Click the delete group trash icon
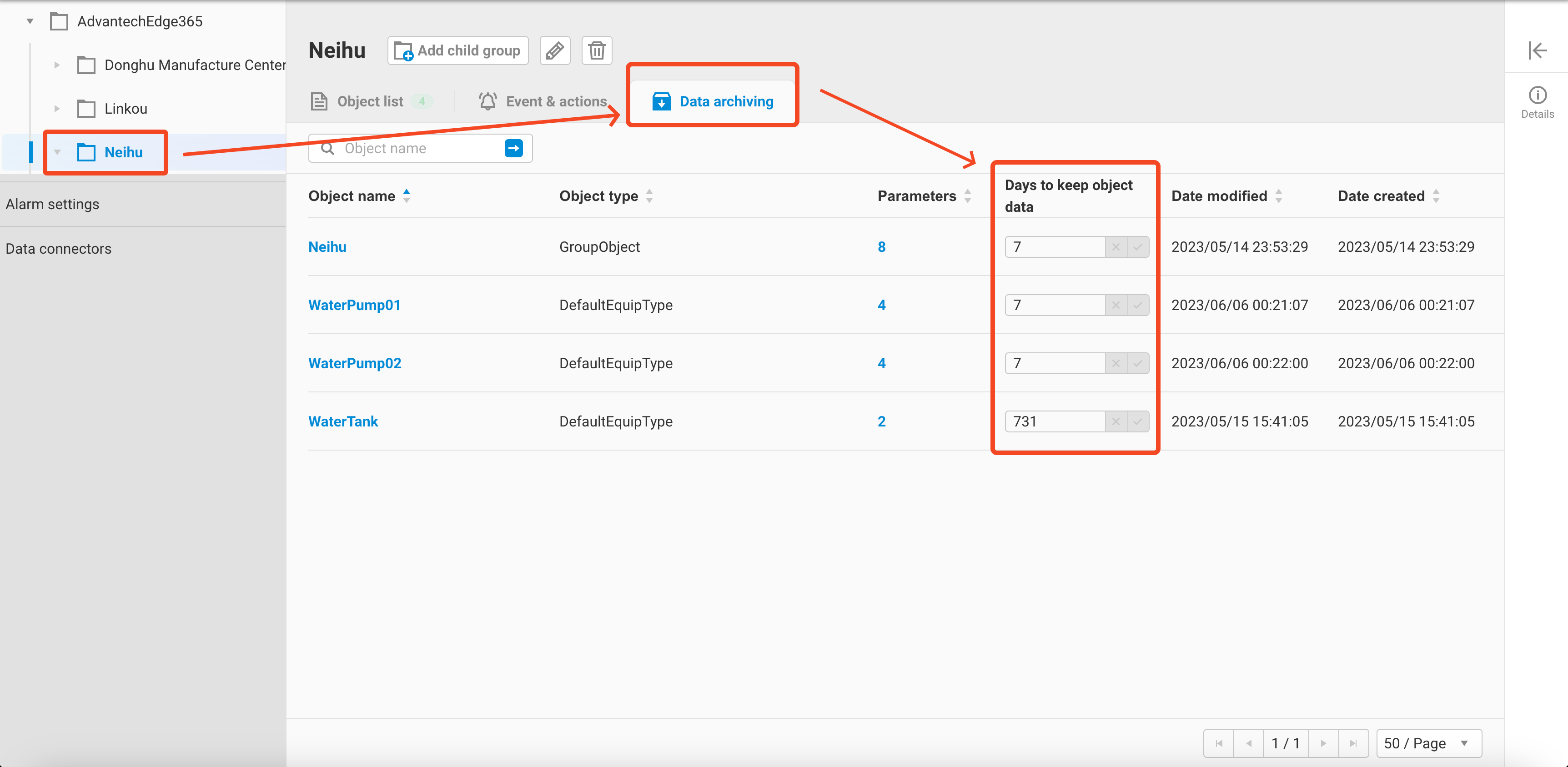 (597, 50)
